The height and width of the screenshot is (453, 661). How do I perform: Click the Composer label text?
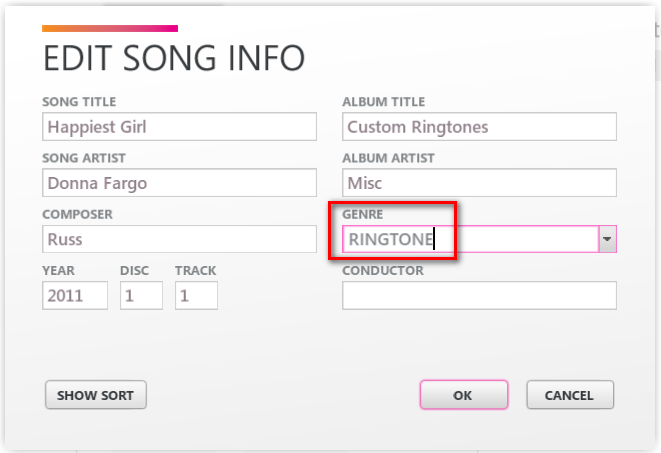point(77,215)
